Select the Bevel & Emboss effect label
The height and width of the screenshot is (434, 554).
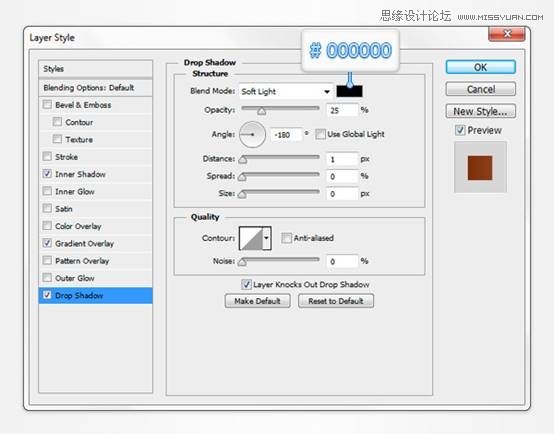pyautogui.click(x=83, y=105)
